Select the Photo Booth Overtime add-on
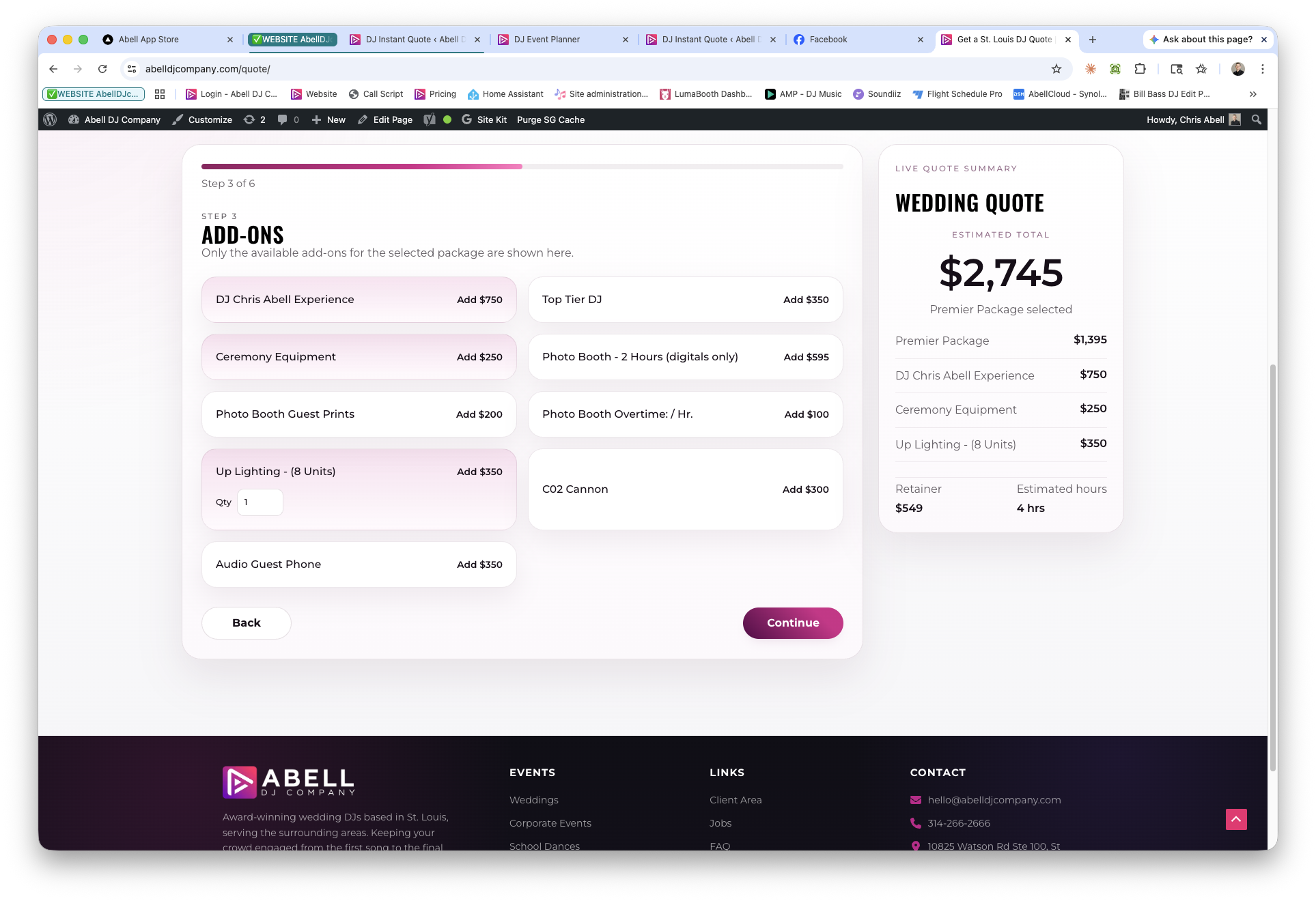 [x=686, y=414]
